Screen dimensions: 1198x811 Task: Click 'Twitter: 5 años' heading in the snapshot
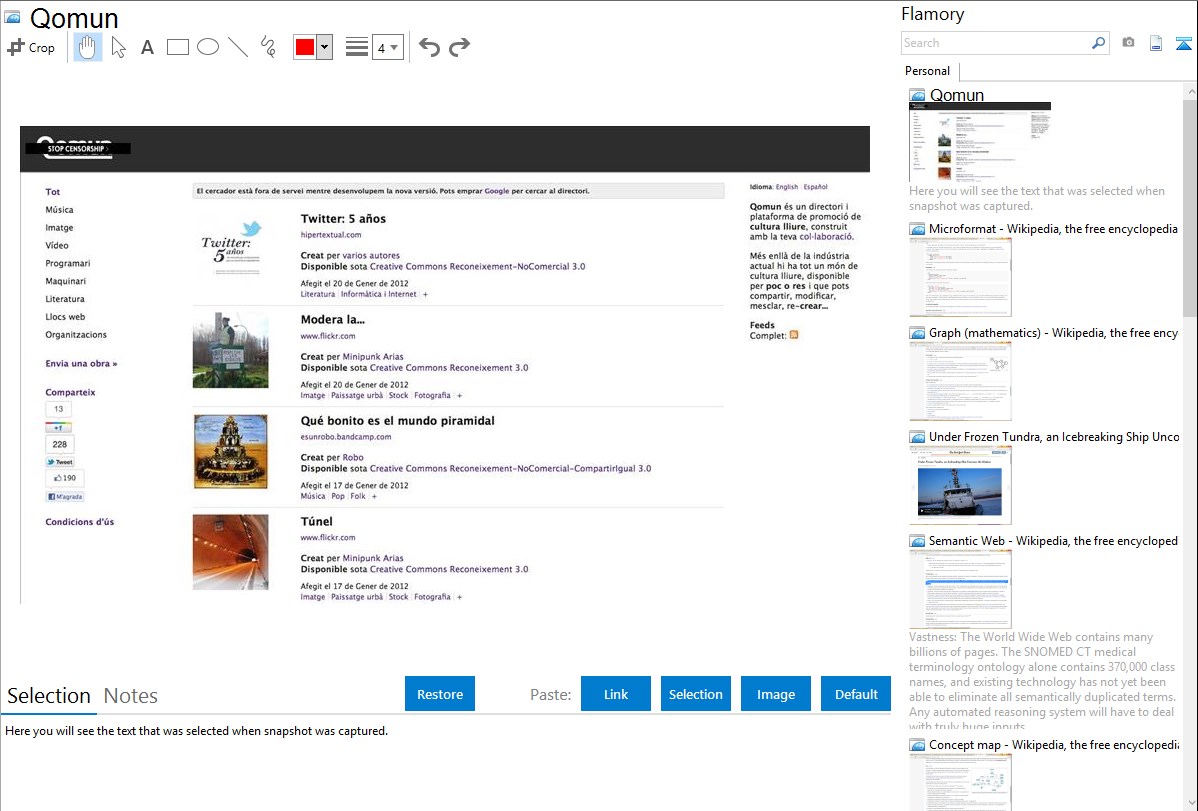coord(343,219)
